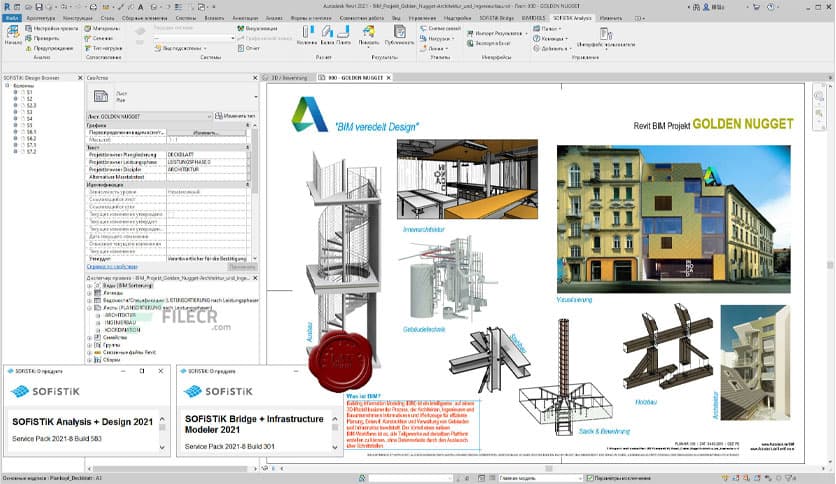Viewport: 836px width, 484px height.
Task: Close the Свойства properties panel
Action: 255,78
